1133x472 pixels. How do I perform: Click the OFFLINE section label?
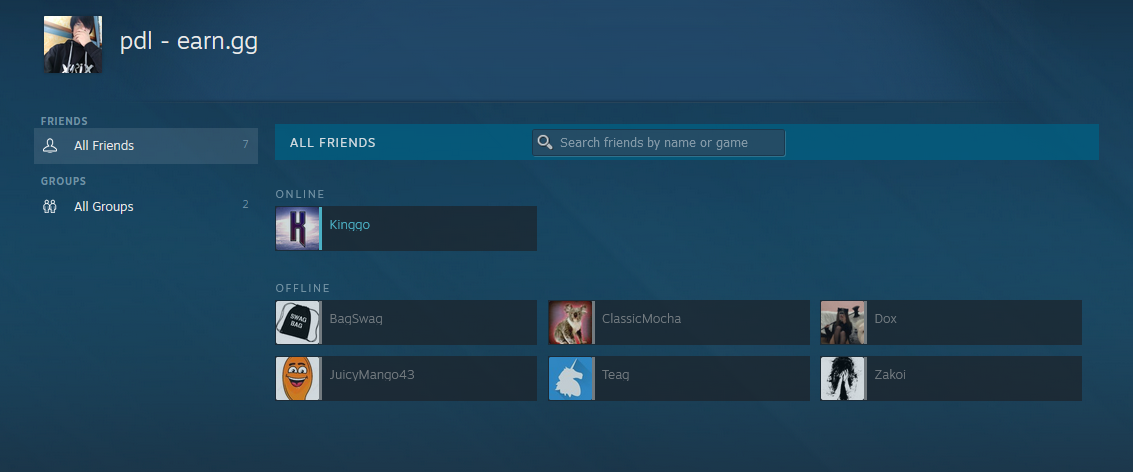303,288
